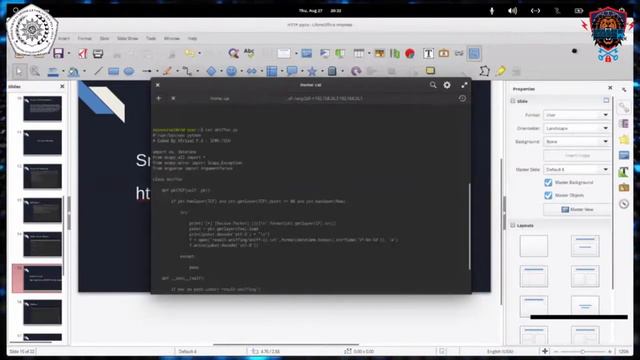Viewport: 640px width, 360px height.
Task: Open the Slide menu
Action: 104,38
